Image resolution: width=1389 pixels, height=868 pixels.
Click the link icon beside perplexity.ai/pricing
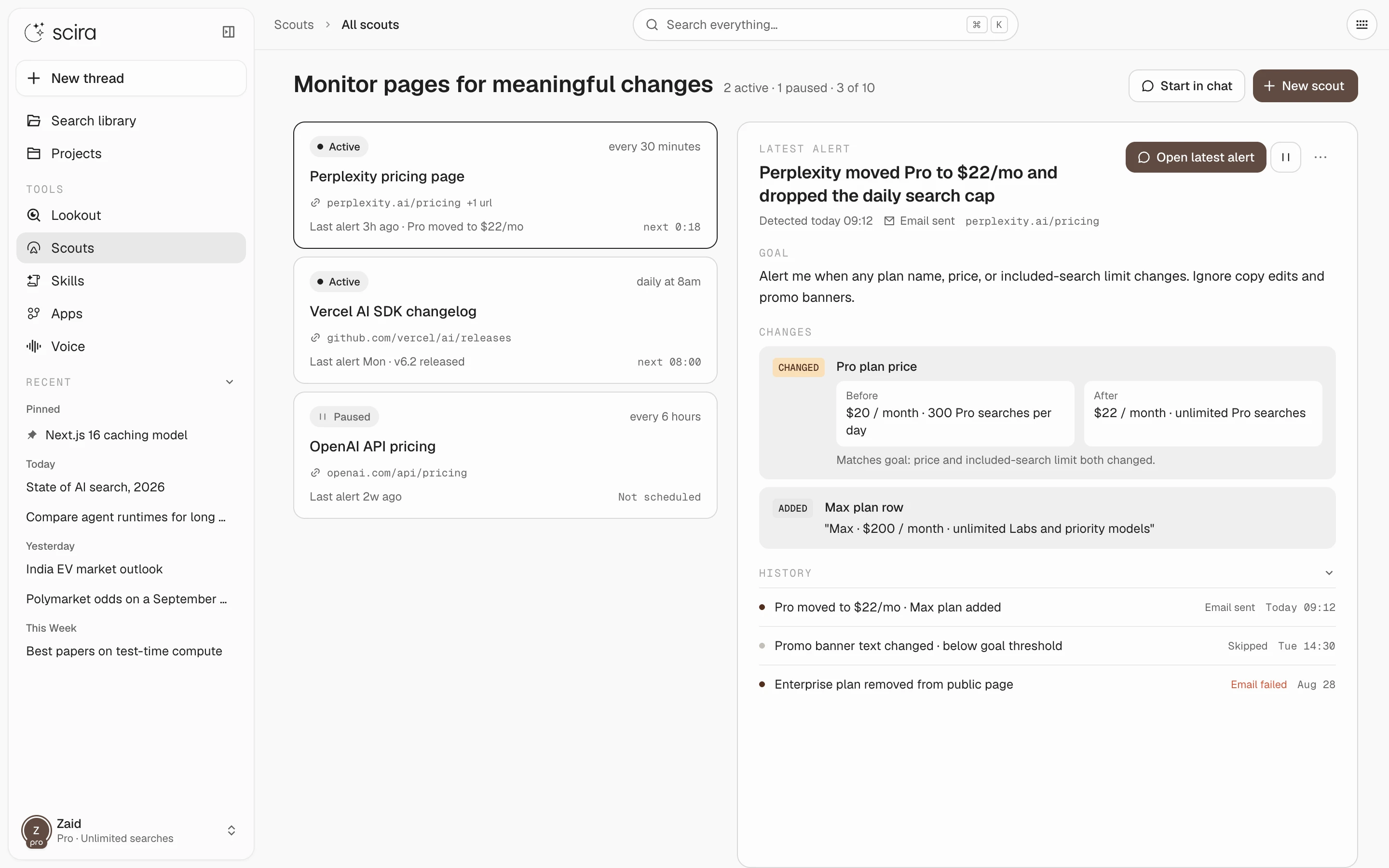tap(315, 203)
